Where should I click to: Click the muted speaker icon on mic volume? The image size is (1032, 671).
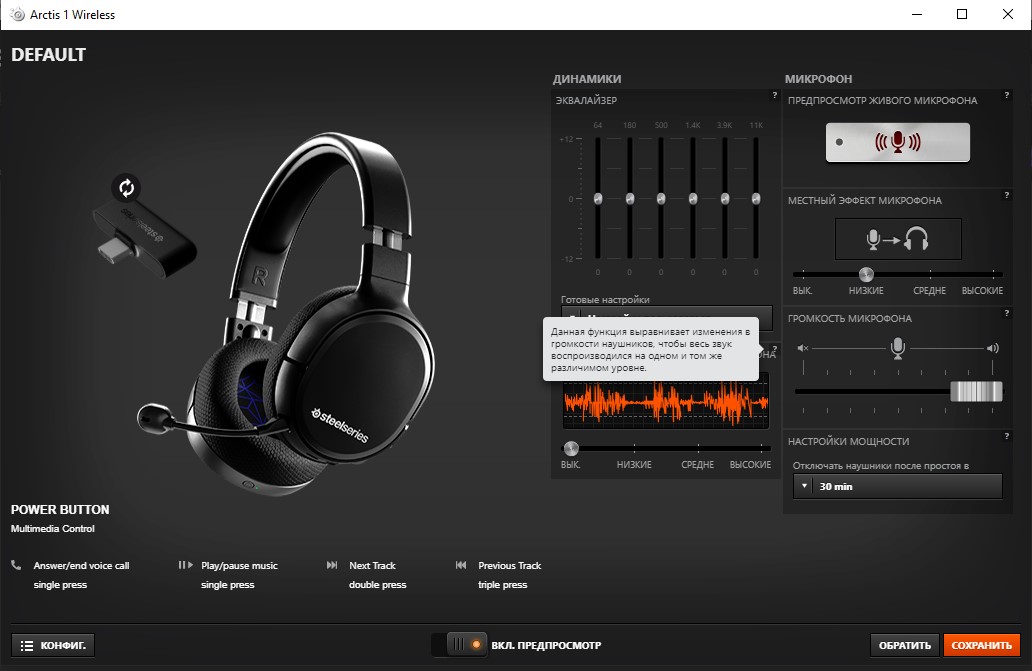coord(803,348)
